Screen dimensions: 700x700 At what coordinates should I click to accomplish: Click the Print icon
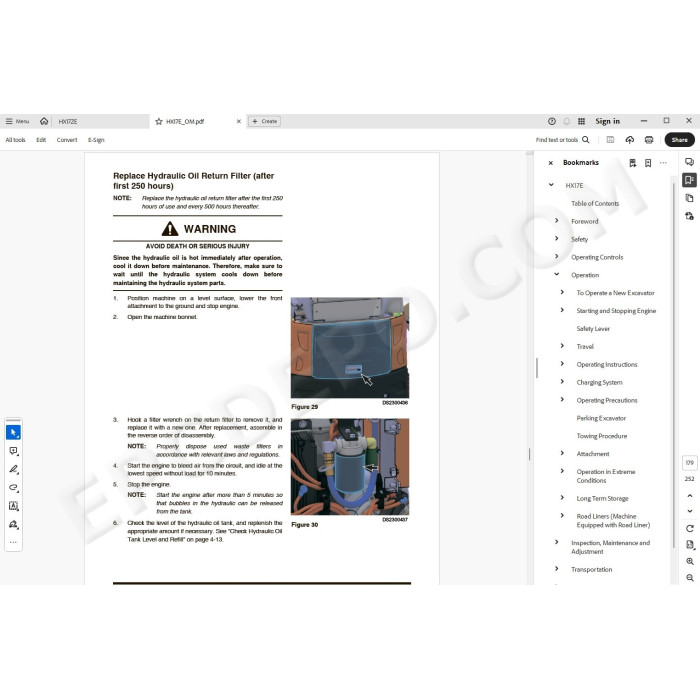649,140
